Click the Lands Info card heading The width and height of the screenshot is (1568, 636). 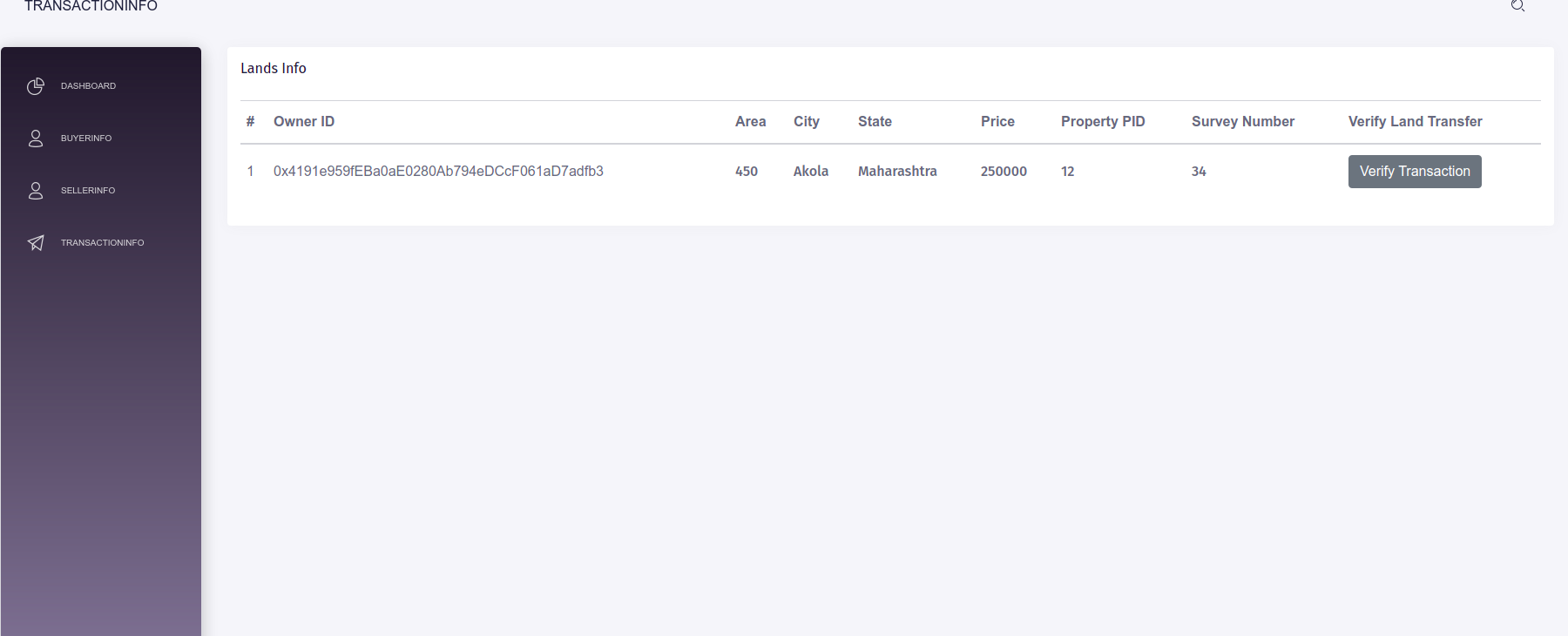pos(274,68)
